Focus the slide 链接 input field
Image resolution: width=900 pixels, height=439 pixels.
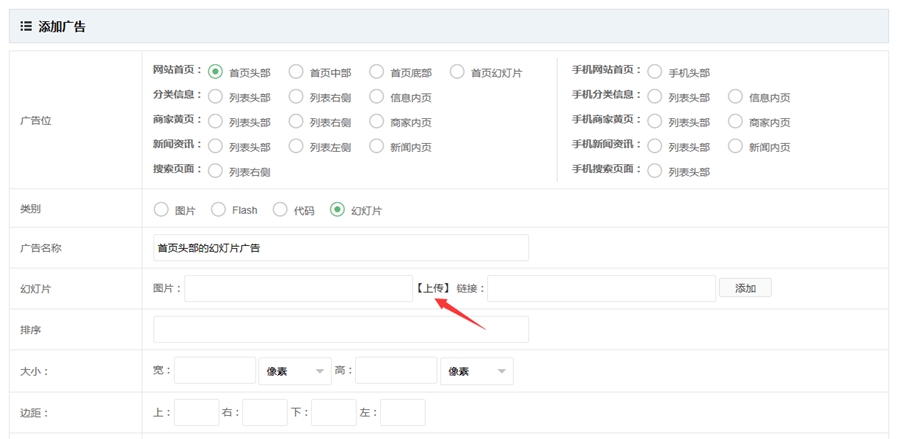tap(601, 288)
